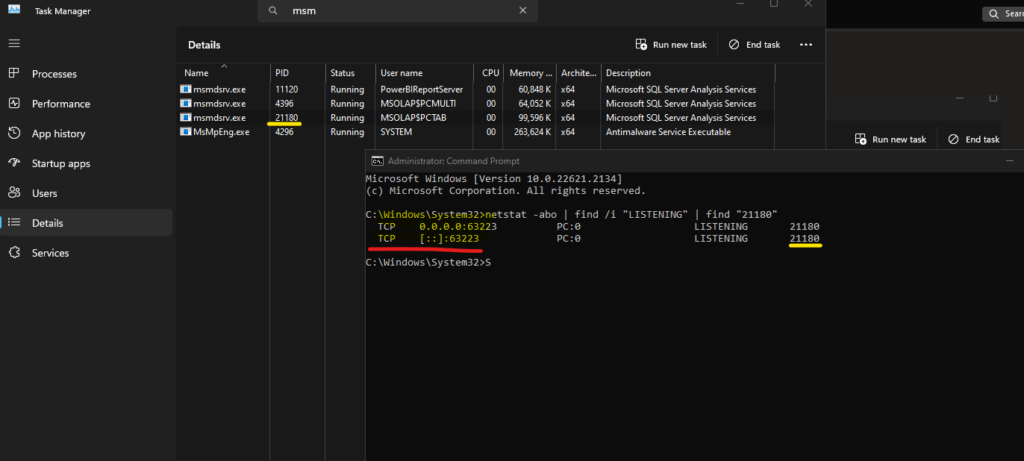Click the MsMpEng.exe process icon
Image resolution: width=1024 pixels, height=461 pixels.
pos(185,132)
